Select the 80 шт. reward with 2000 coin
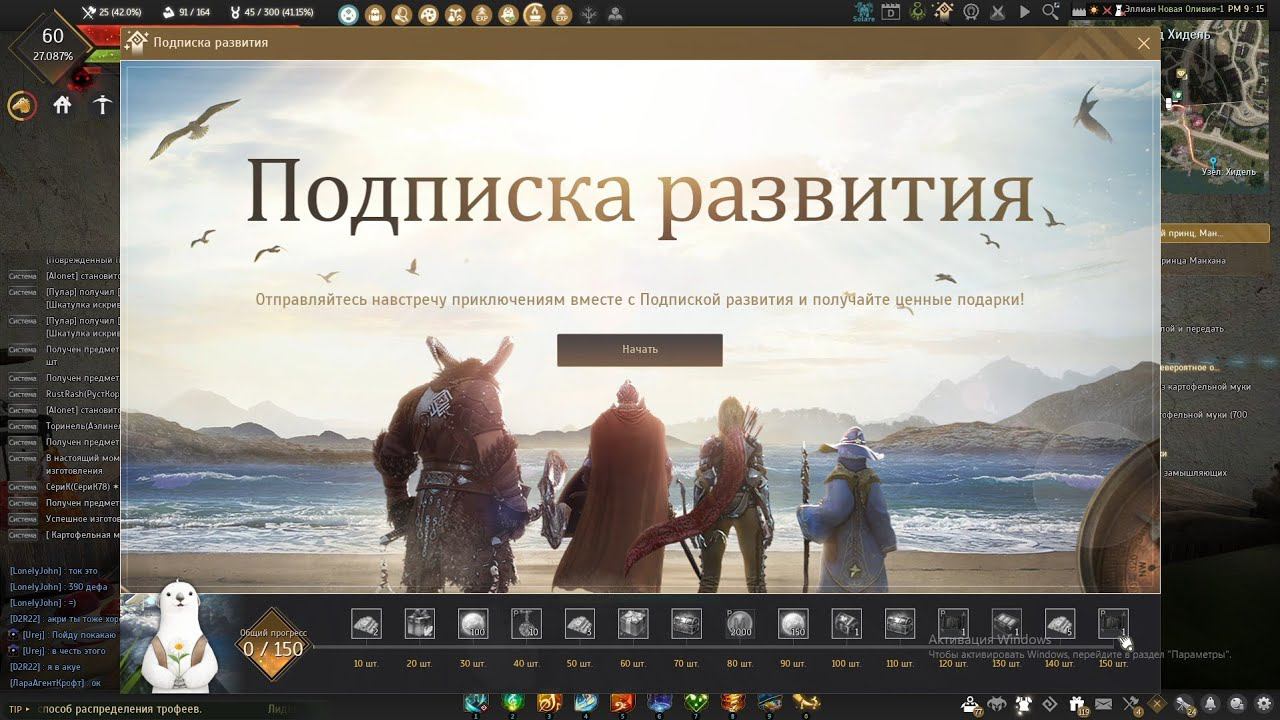1280x720 pixels. point(740,625)
